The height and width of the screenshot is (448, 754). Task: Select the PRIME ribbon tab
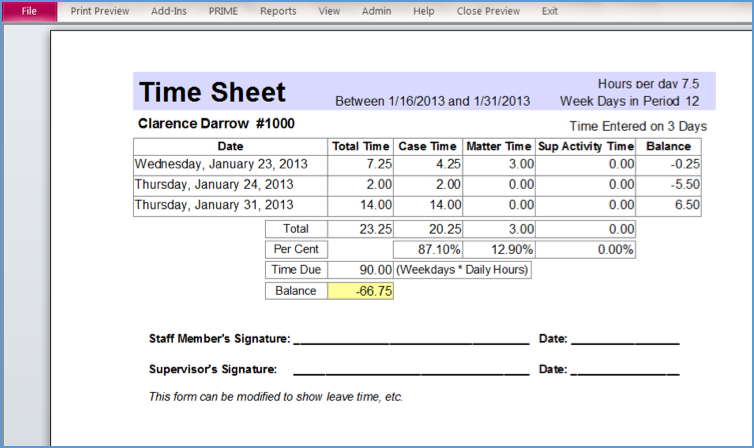(223, 11)
